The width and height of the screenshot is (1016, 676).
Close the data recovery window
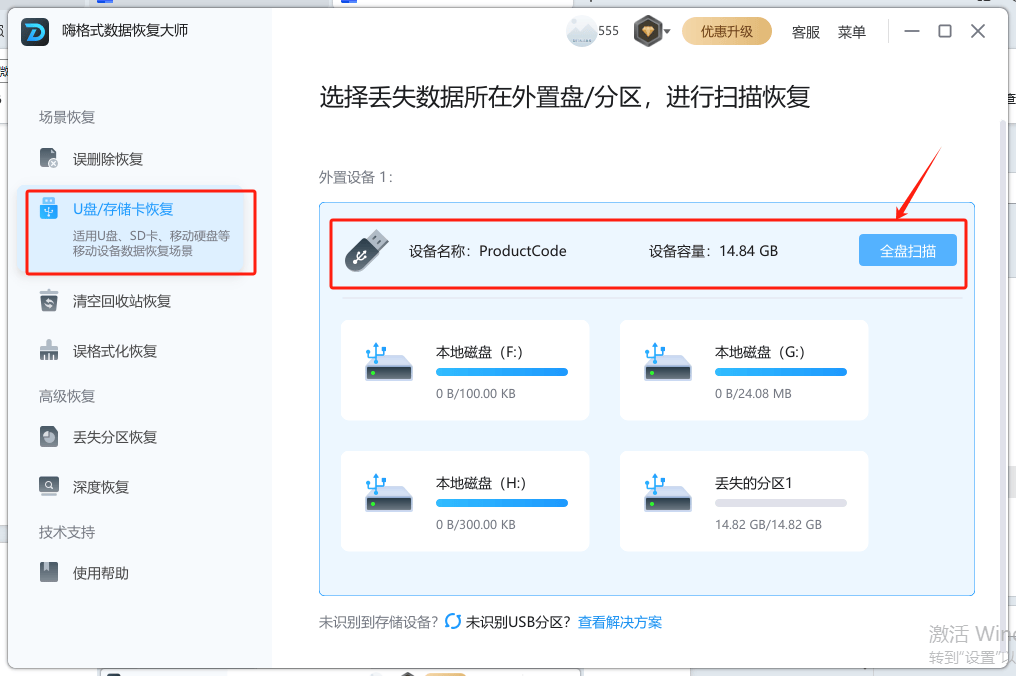point(978,31)
